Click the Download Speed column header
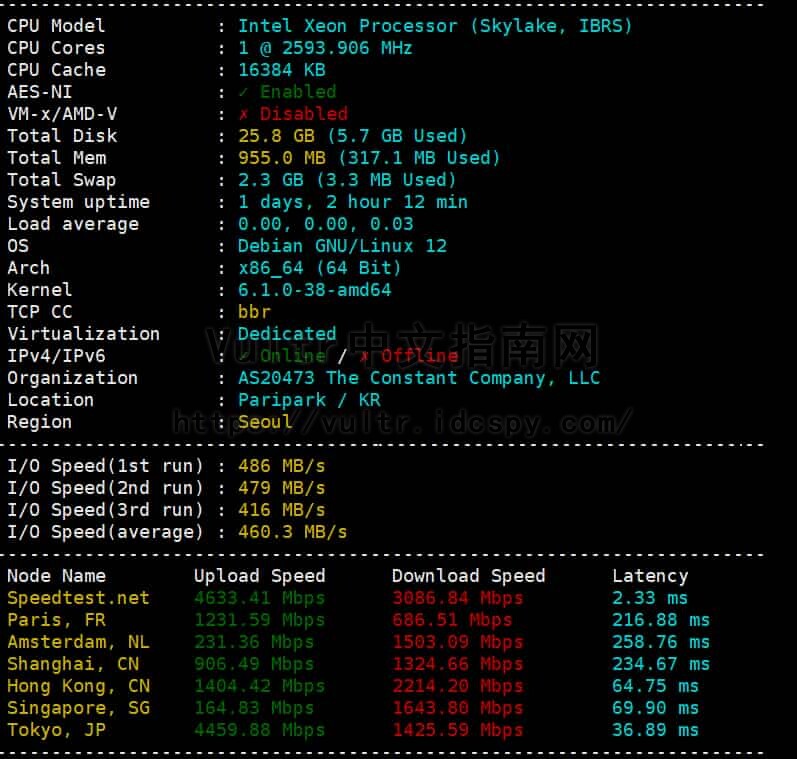Viewport: 797px width, 759px height. coord(468,576)
